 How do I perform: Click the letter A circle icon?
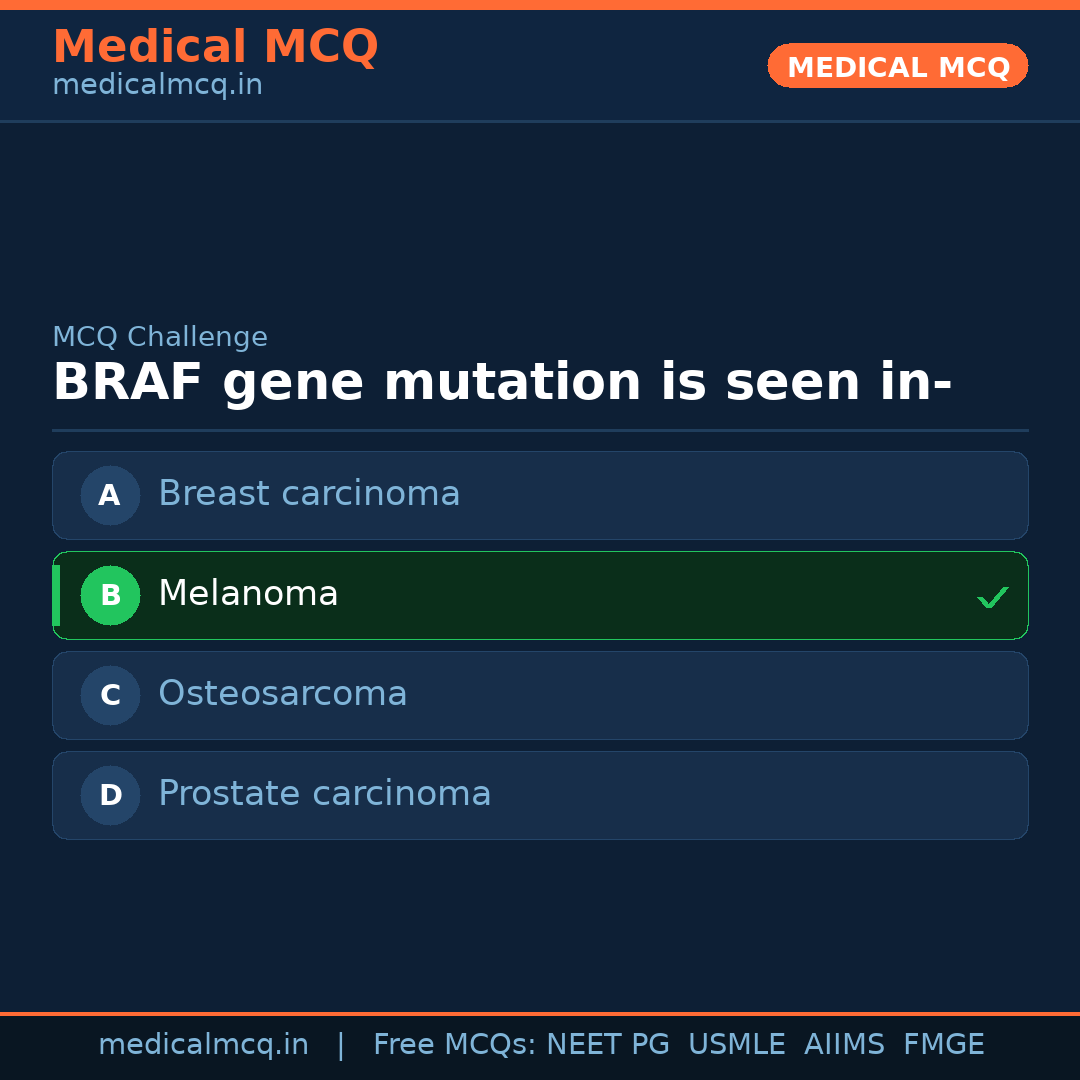point(110,495)
